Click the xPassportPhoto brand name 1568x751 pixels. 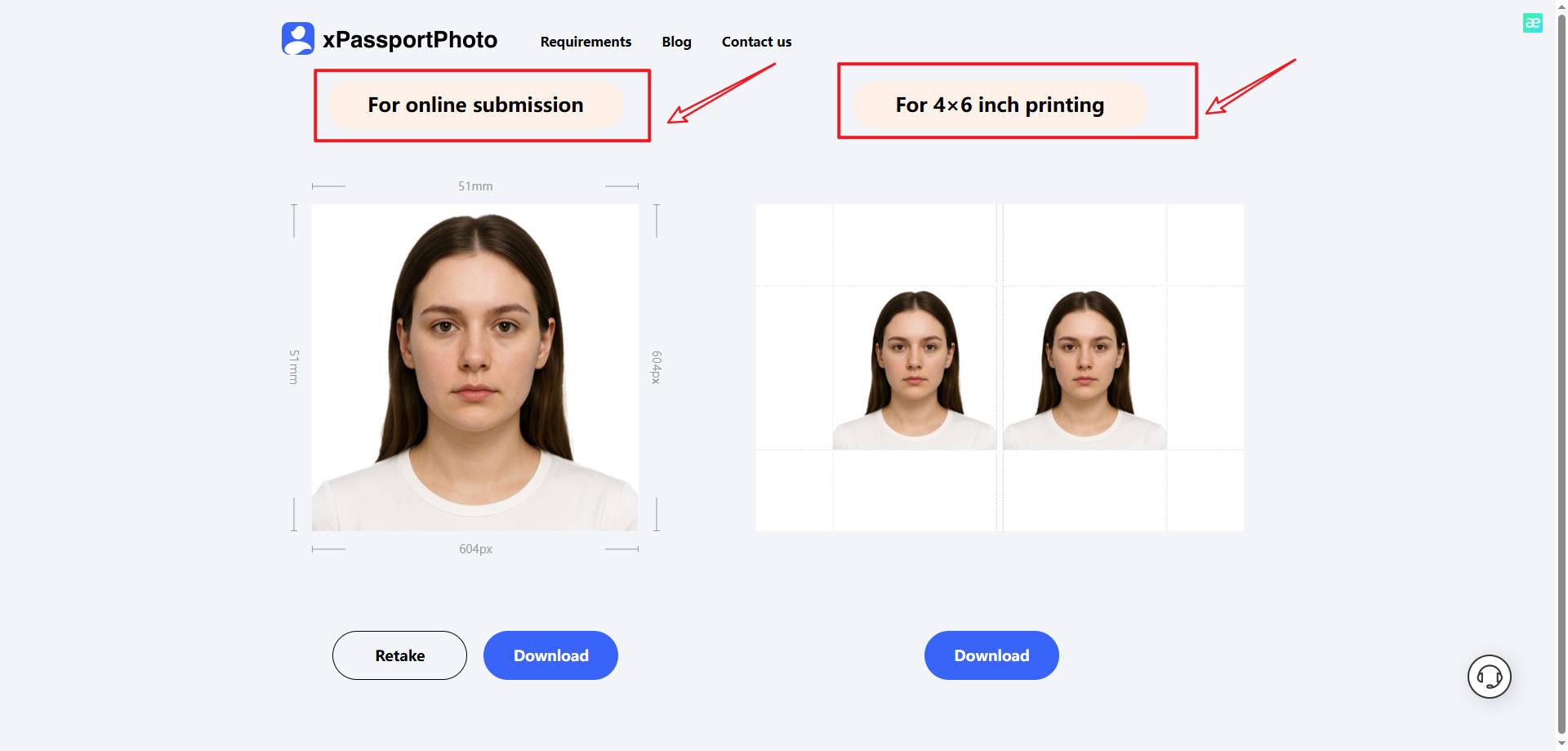[410, 39]
